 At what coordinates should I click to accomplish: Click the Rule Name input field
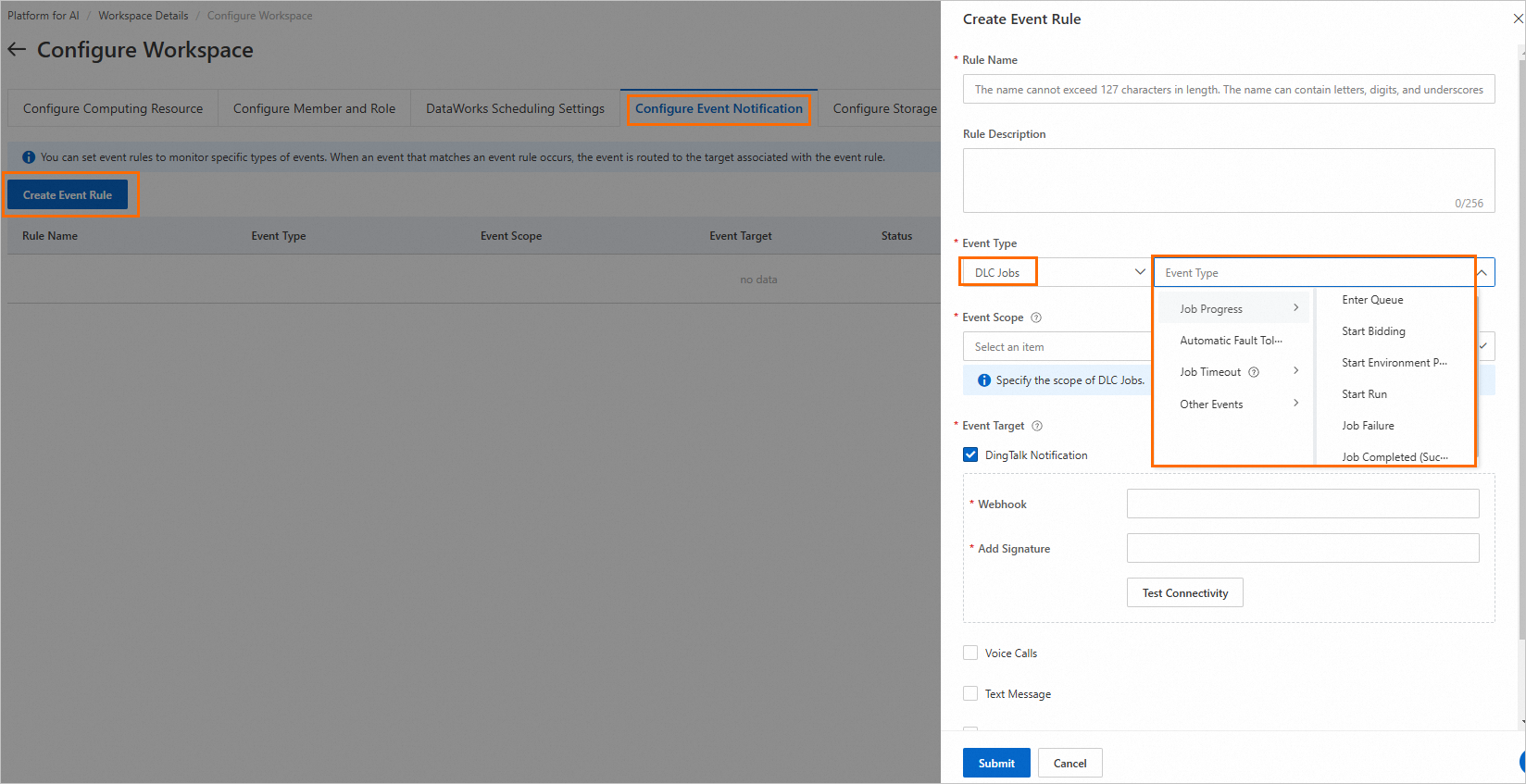(x=1228, y=90)
